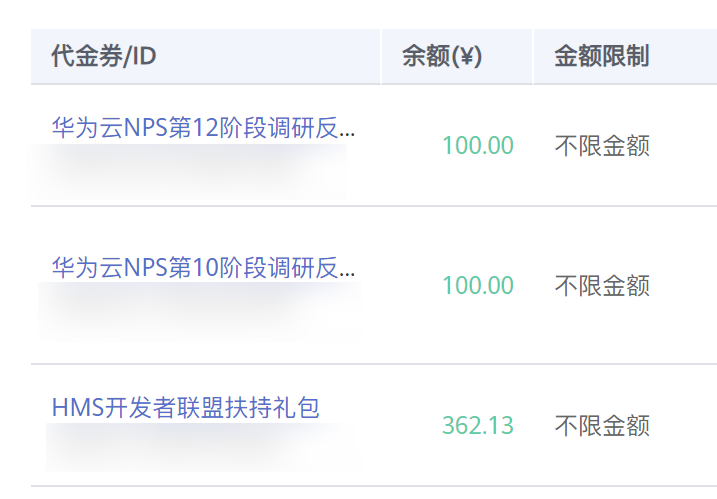The width and height of the screenshot is (717, 499).
Task: Open the HMS开发者联盟扶持礼包 voucher link
Action: [185, 407]
